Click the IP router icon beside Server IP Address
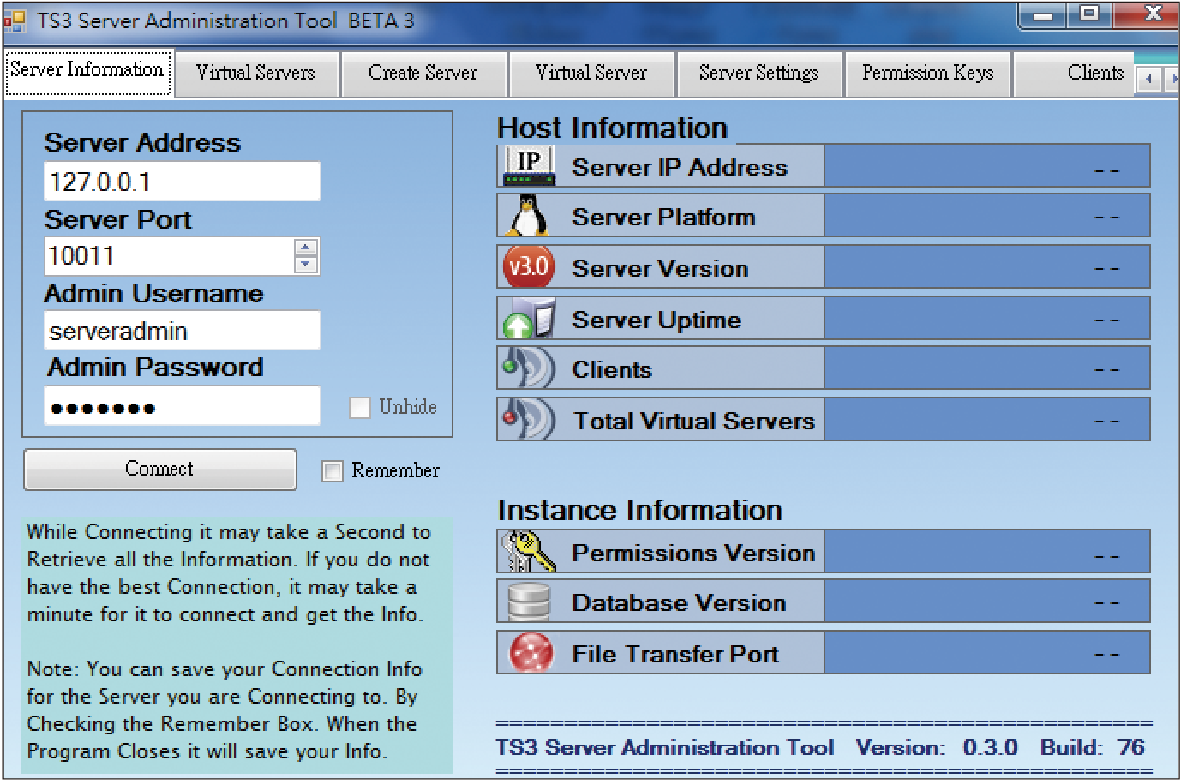The image size is (1183, 783). [529, 166]
